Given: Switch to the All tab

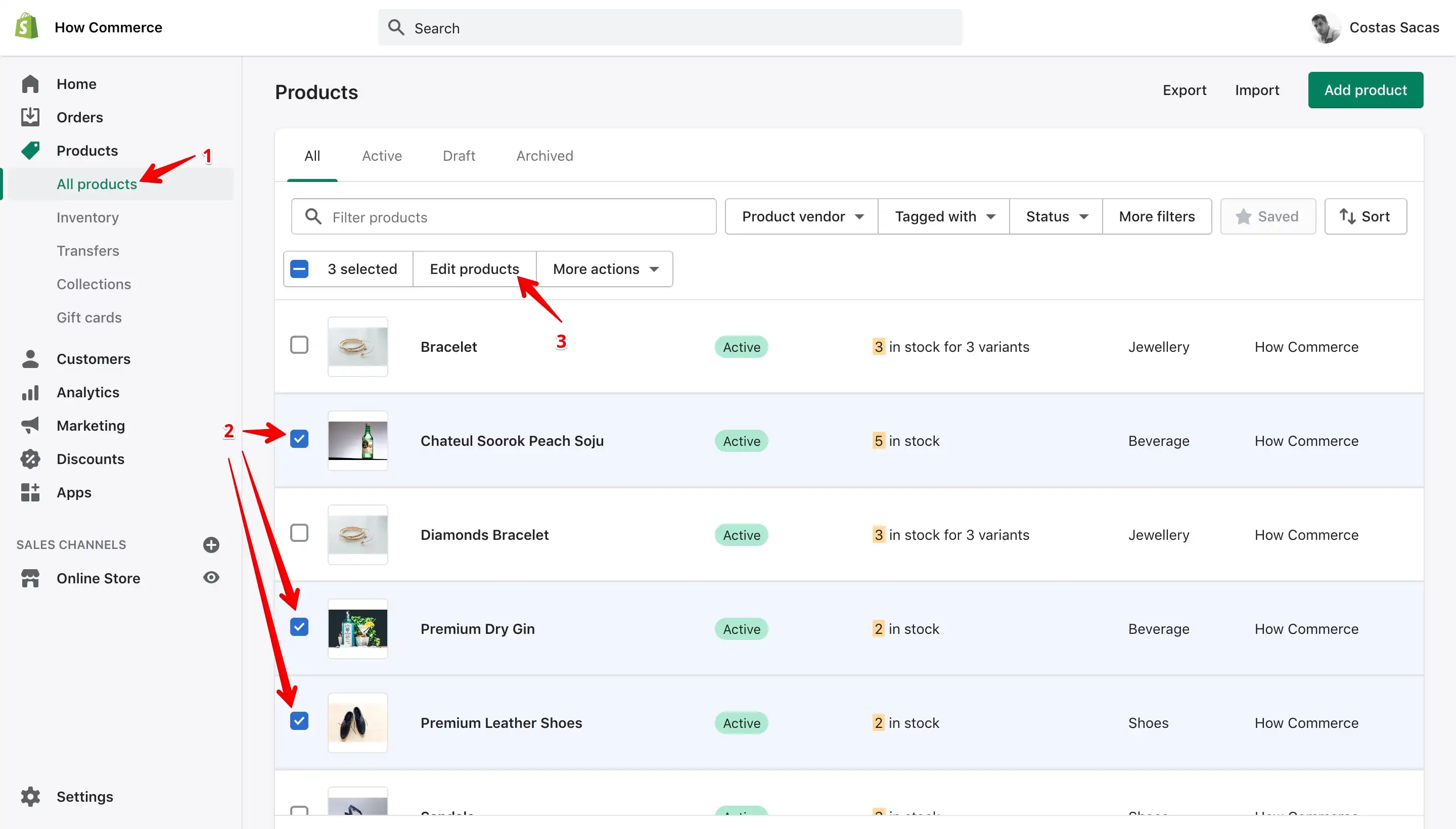Looking at the screenshot, I should (x=312, y=156).
